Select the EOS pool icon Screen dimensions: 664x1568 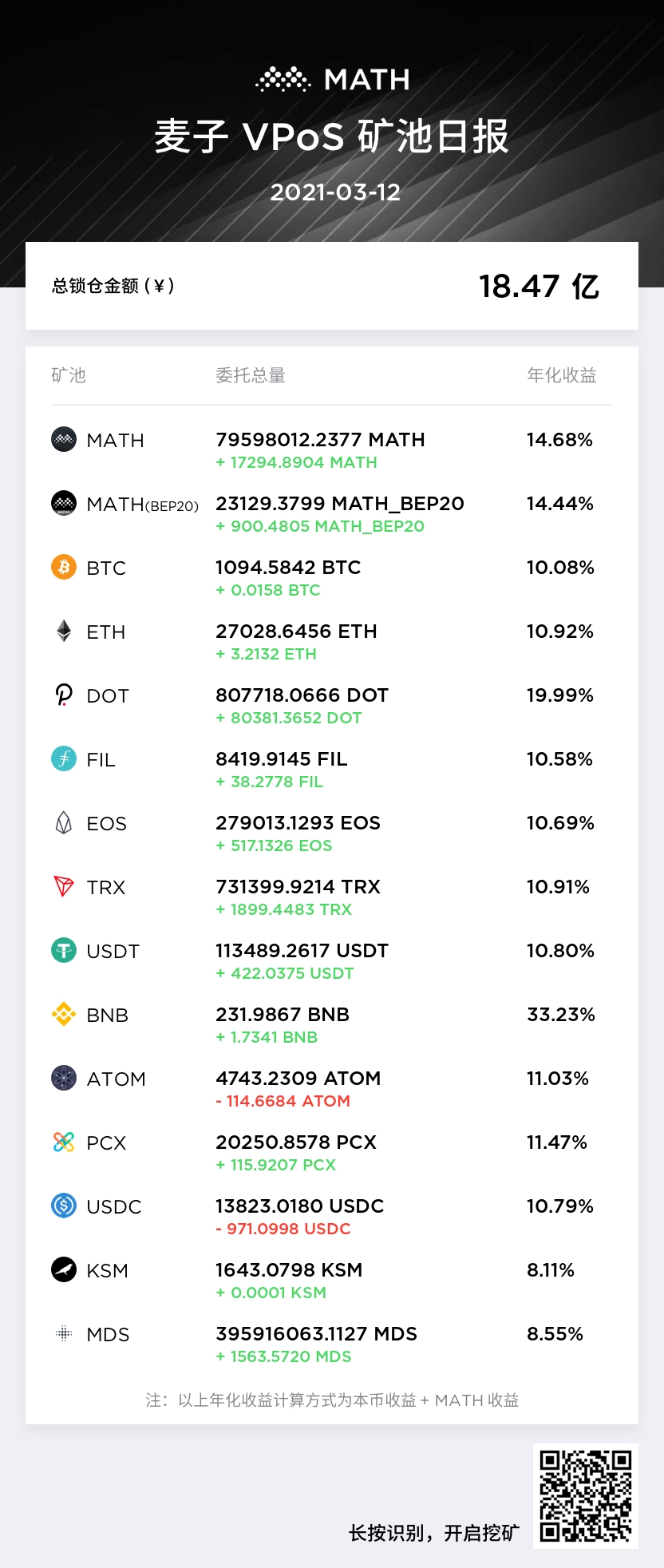(64, 822)
